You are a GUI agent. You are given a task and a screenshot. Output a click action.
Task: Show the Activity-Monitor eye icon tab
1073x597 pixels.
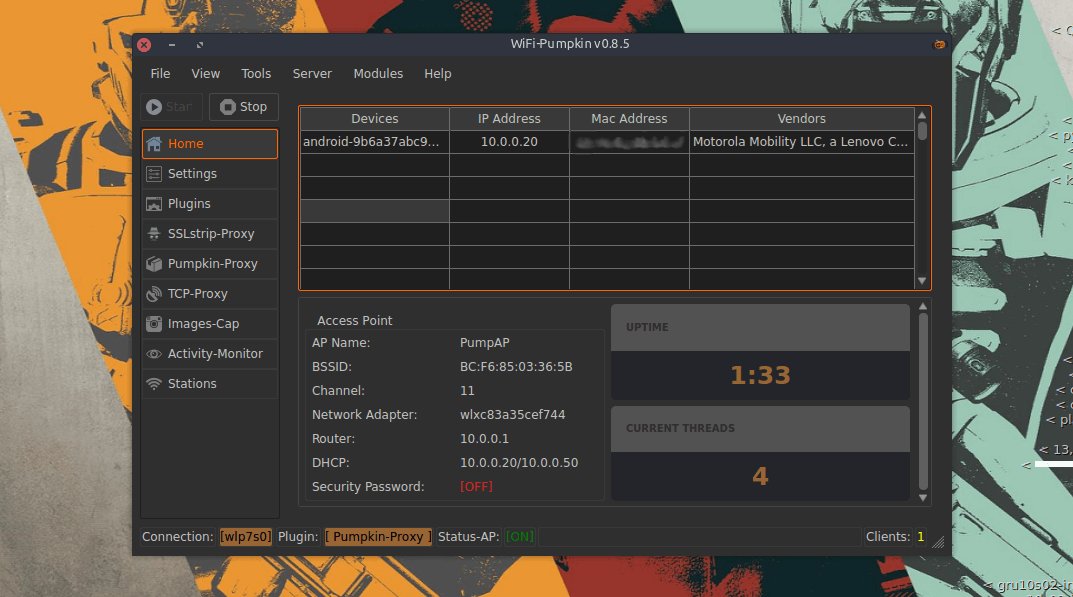point(154,354)
